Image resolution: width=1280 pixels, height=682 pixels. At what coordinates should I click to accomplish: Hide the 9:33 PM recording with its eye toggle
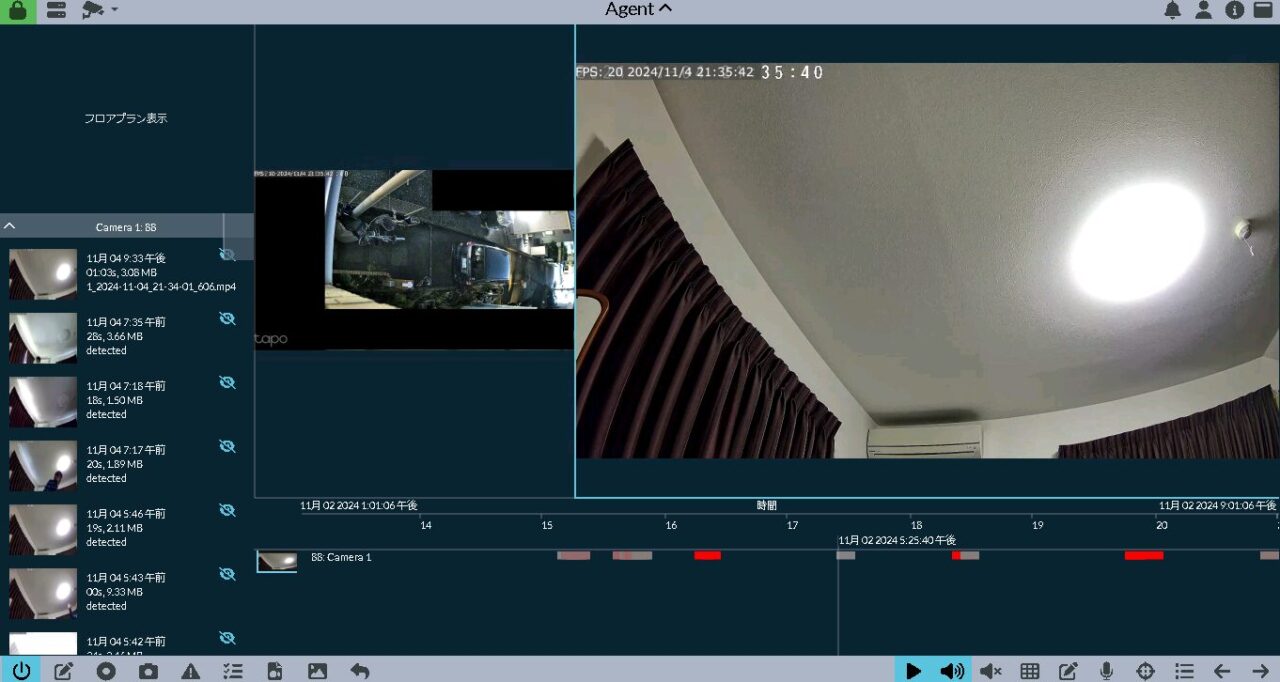(x=228, y=254)
